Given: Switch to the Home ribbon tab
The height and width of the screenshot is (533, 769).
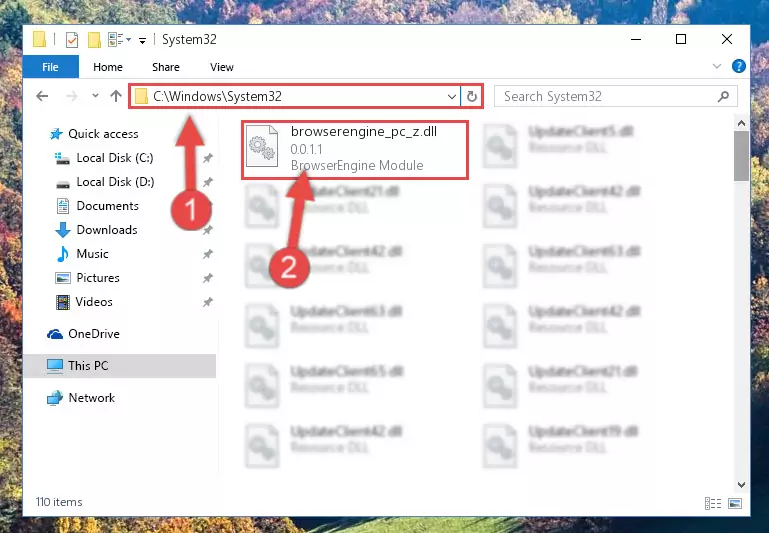Looking at the screenshot, I should click(x=108, y=67).
